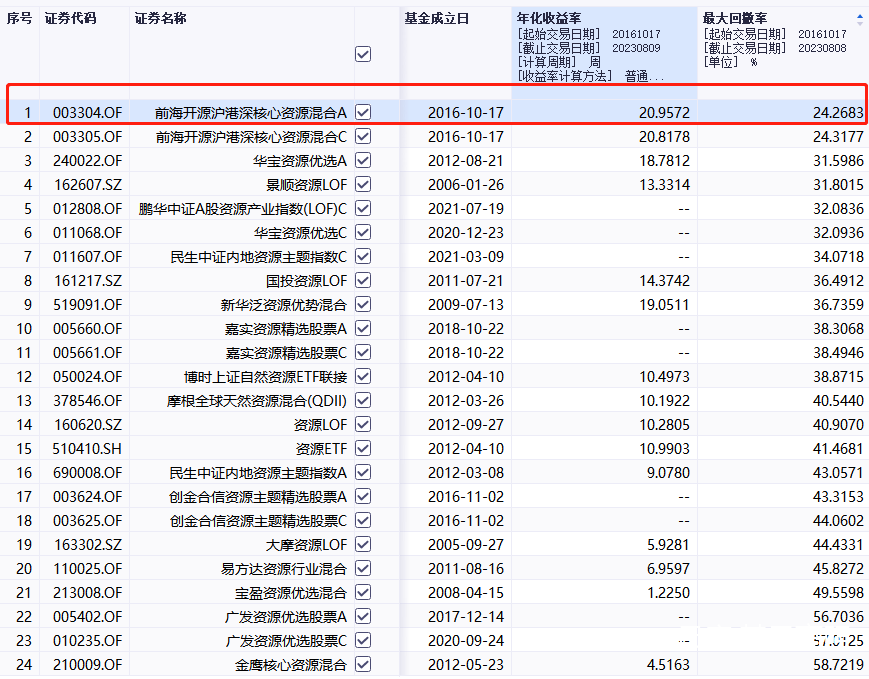Click start date 20161017 under 年化收益率
This screenshot has height=679, width=869.
tap(636, 34)
